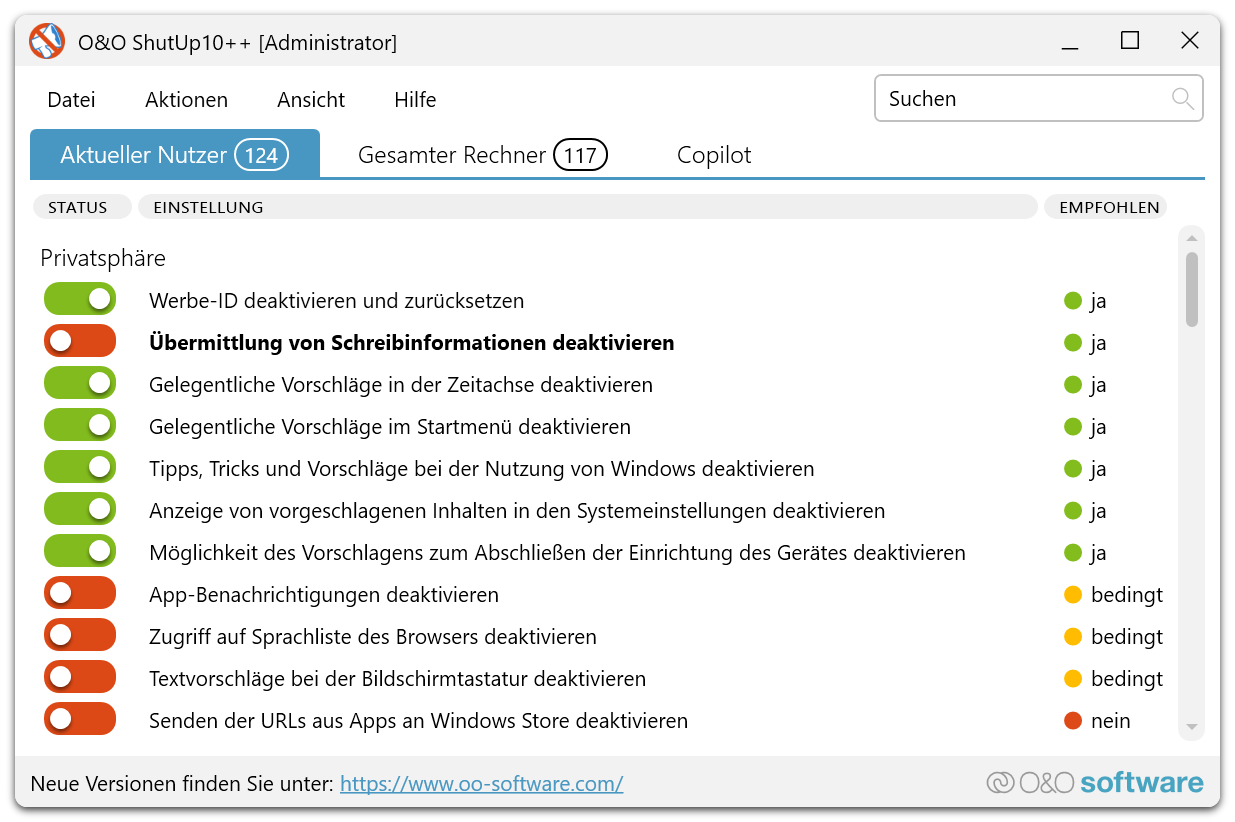Click the scroll down arrow
Screen dimensions: 1235x822
click(x=1191, y=727)
